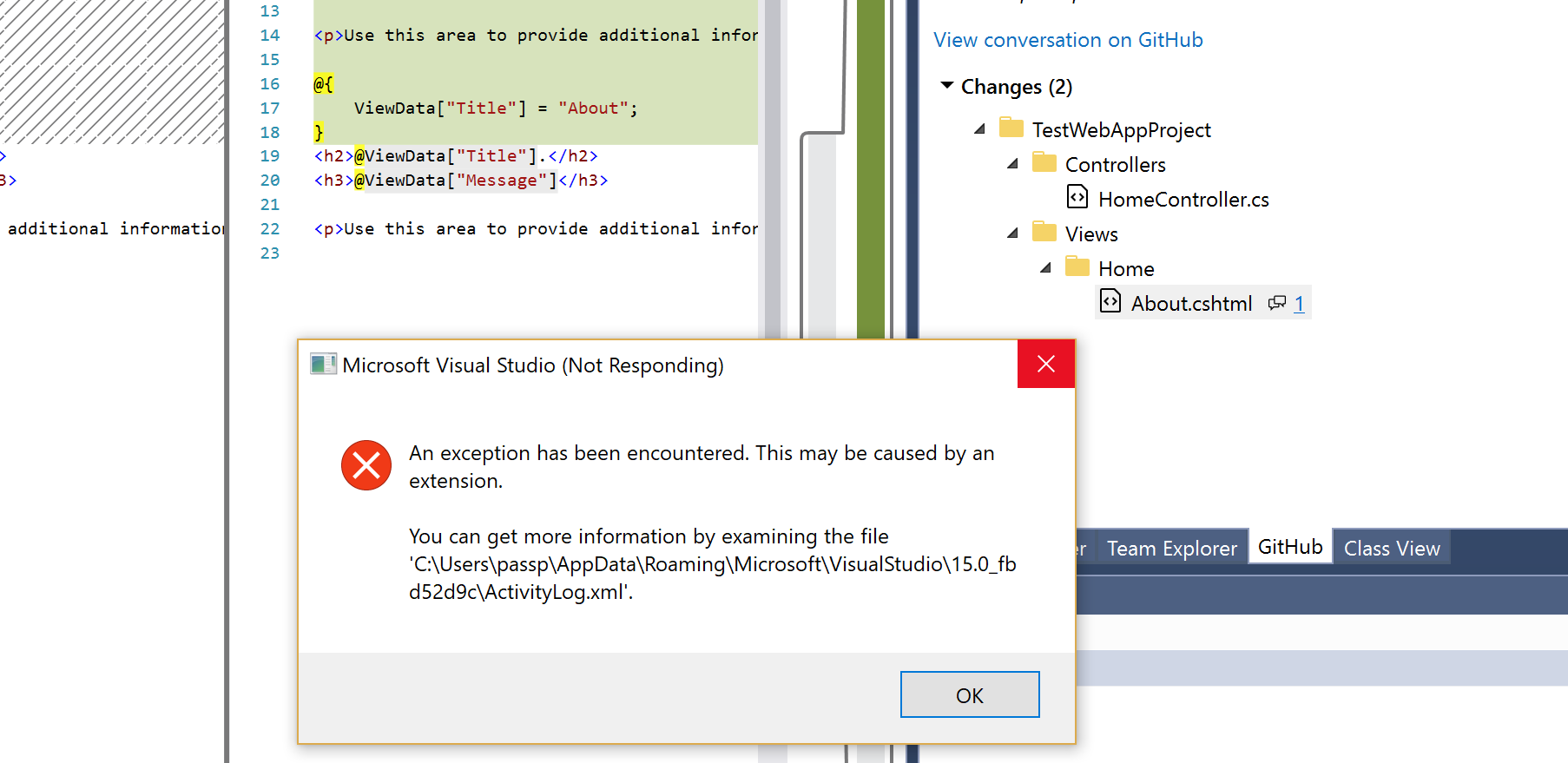Switch to the Team Explorer tab
The width and height of the screenshot is (1568, 763).
[1172, 548]
